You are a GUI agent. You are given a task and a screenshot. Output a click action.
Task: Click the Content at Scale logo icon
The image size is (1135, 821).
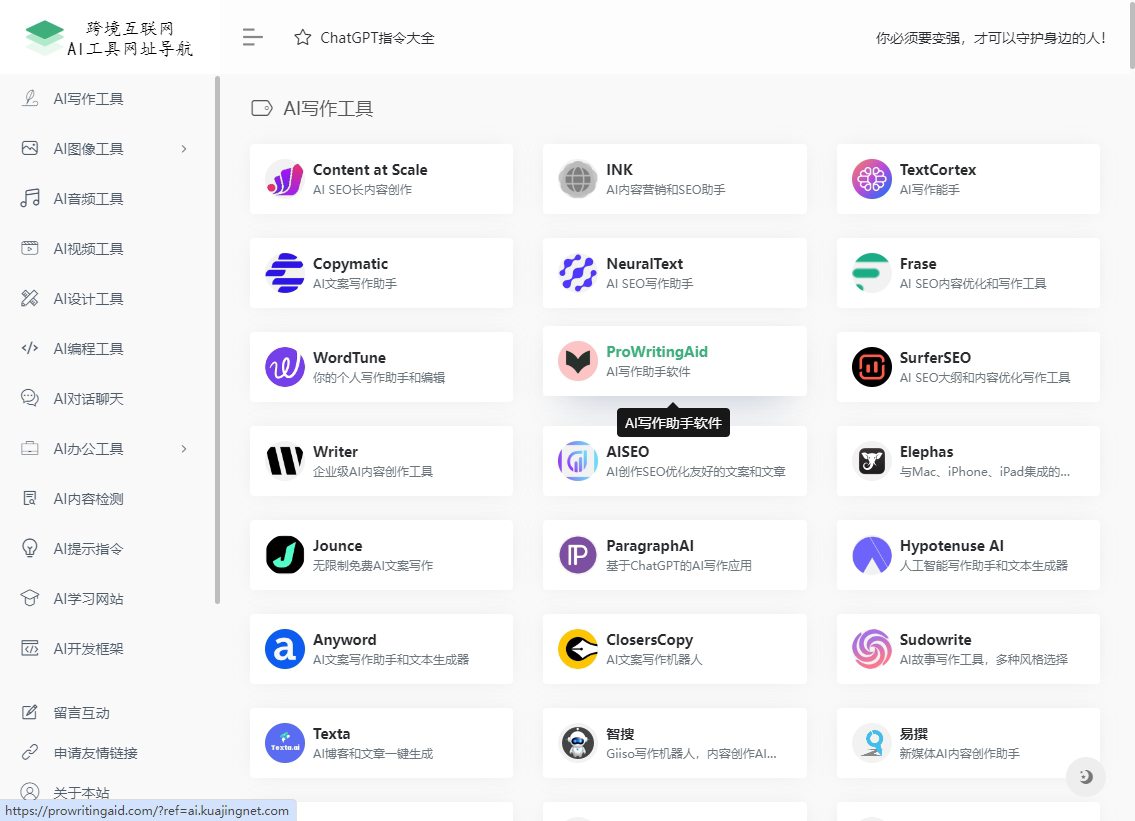tap(284, 179)
